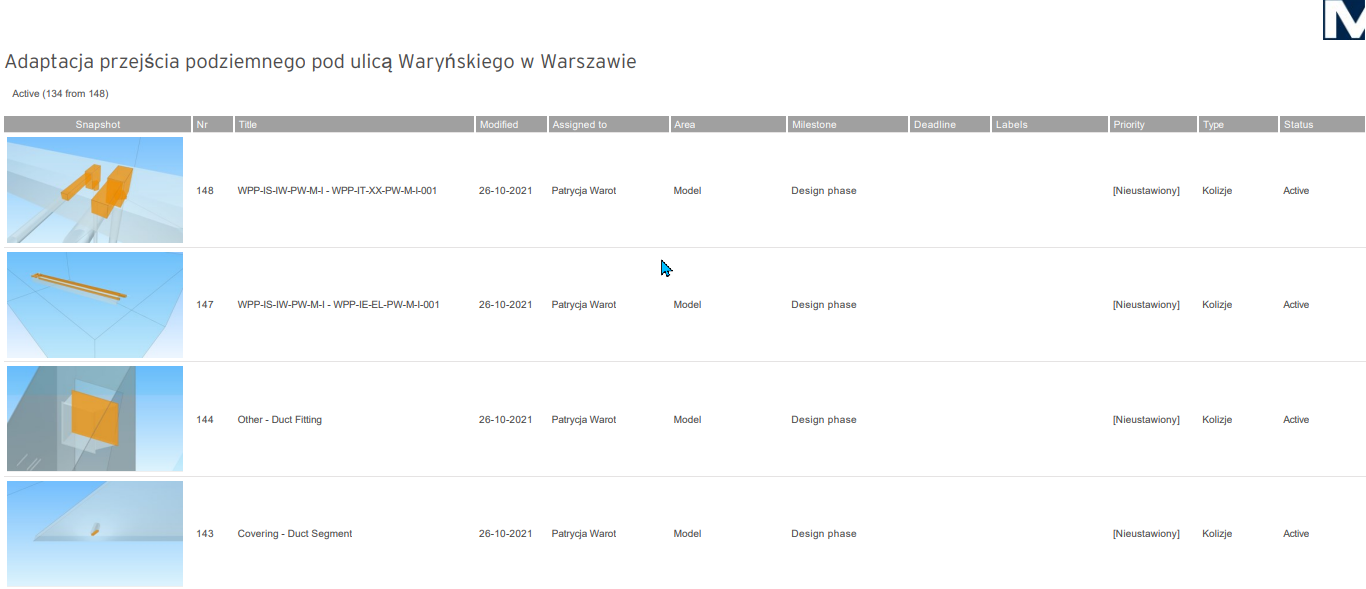Select the title Other - Duct Fitting
This screenshot has height=589, width=1366.
tap(280, 420)
